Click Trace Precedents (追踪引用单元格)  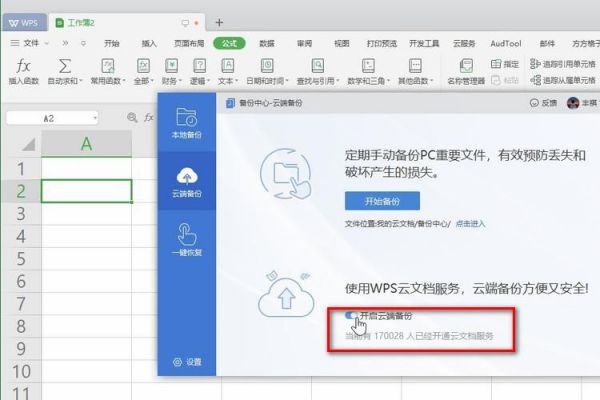click(563, 64)
